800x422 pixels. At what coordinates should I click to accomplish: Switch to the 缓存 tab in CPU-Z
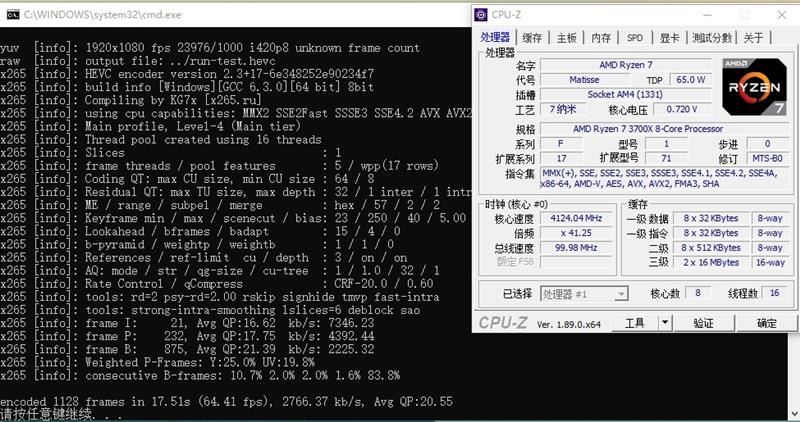coord(532,38)
